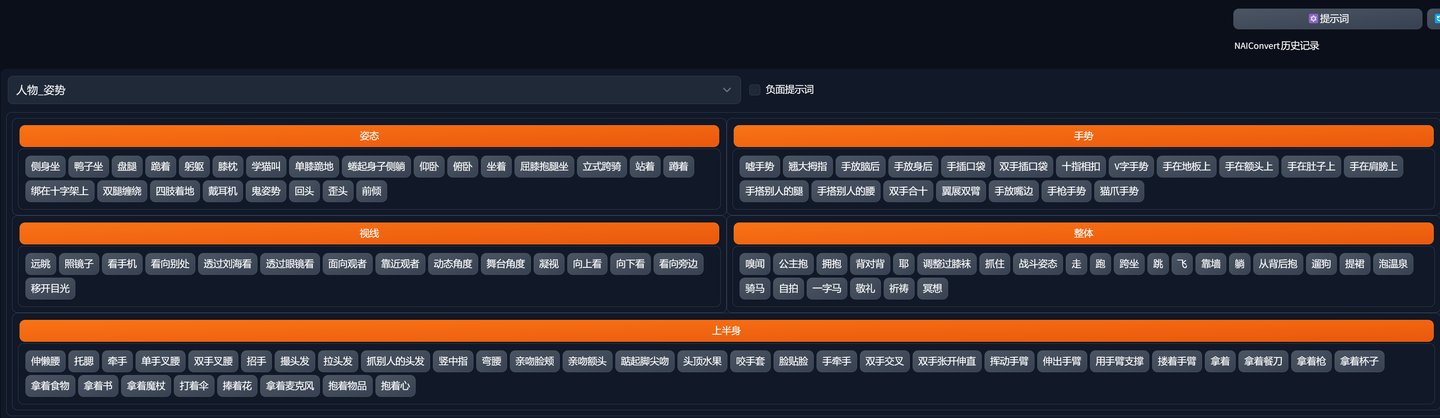Screen dimensions: 1440x418
Task: Pick the 踮起脚尖吻 tag
Action: point(644,362)
